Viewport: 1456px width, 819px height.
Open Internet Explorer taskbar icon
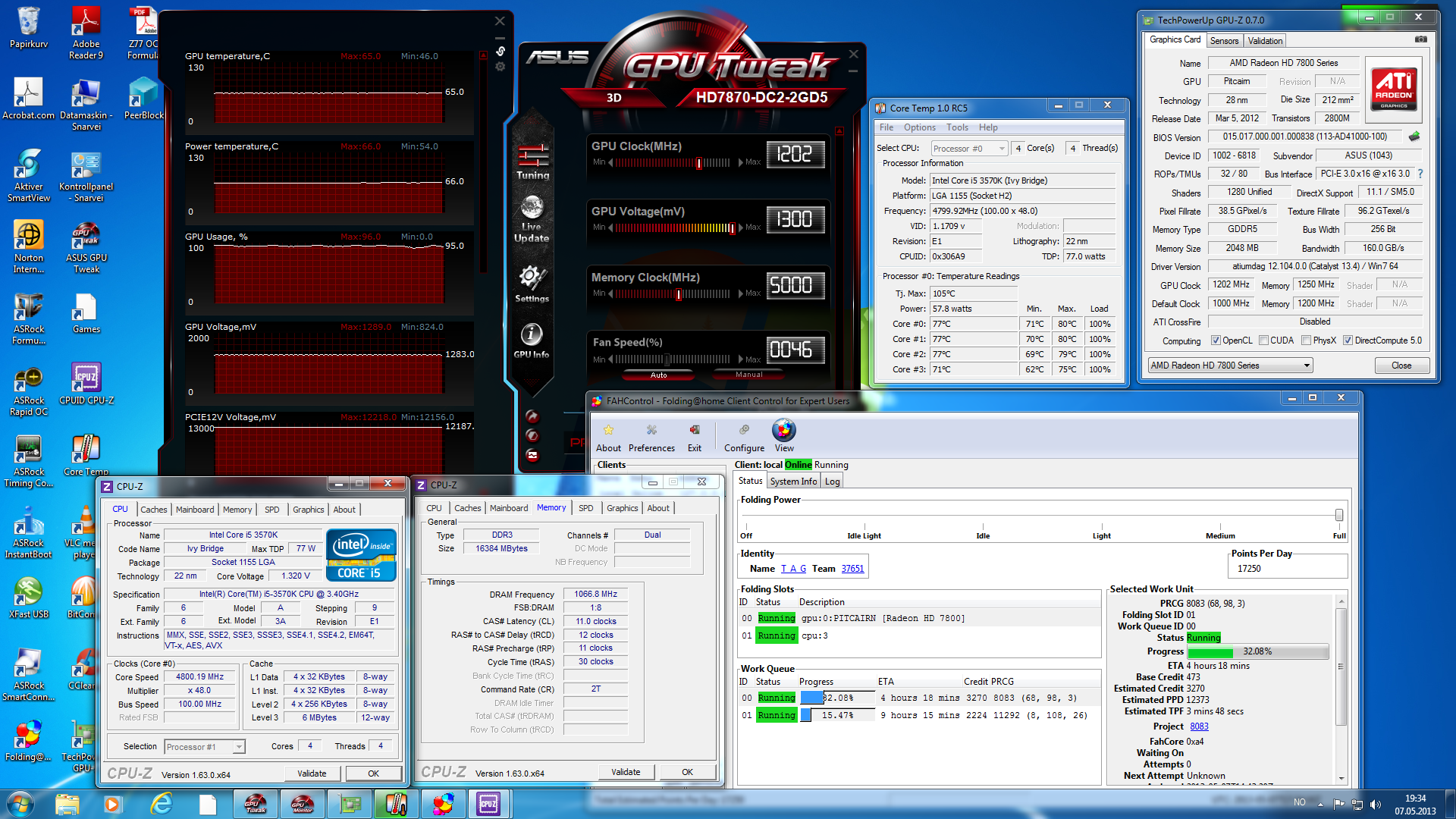(x=161, y=804)
